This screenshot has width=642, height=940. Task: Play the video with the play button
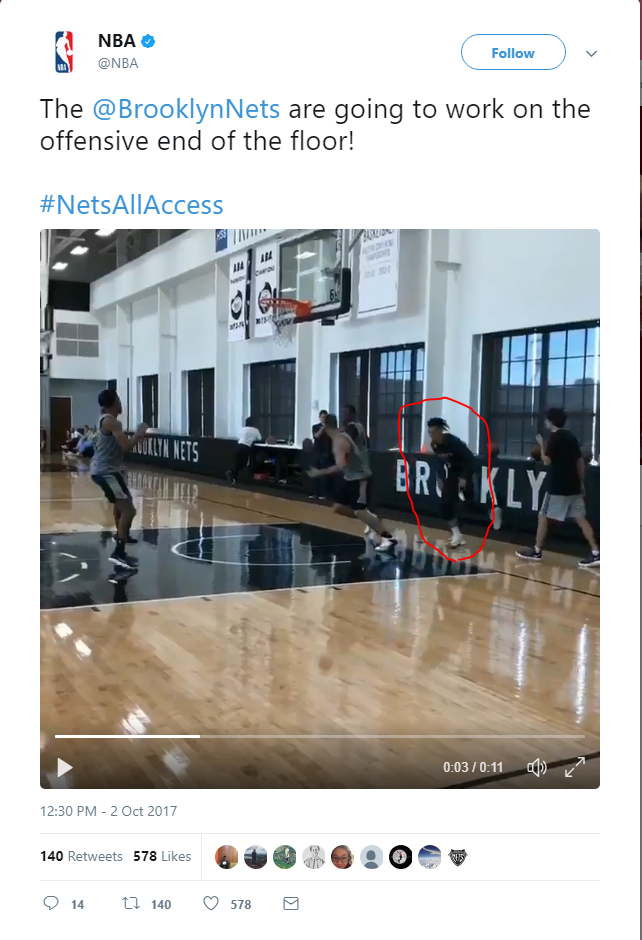[64, 767]
